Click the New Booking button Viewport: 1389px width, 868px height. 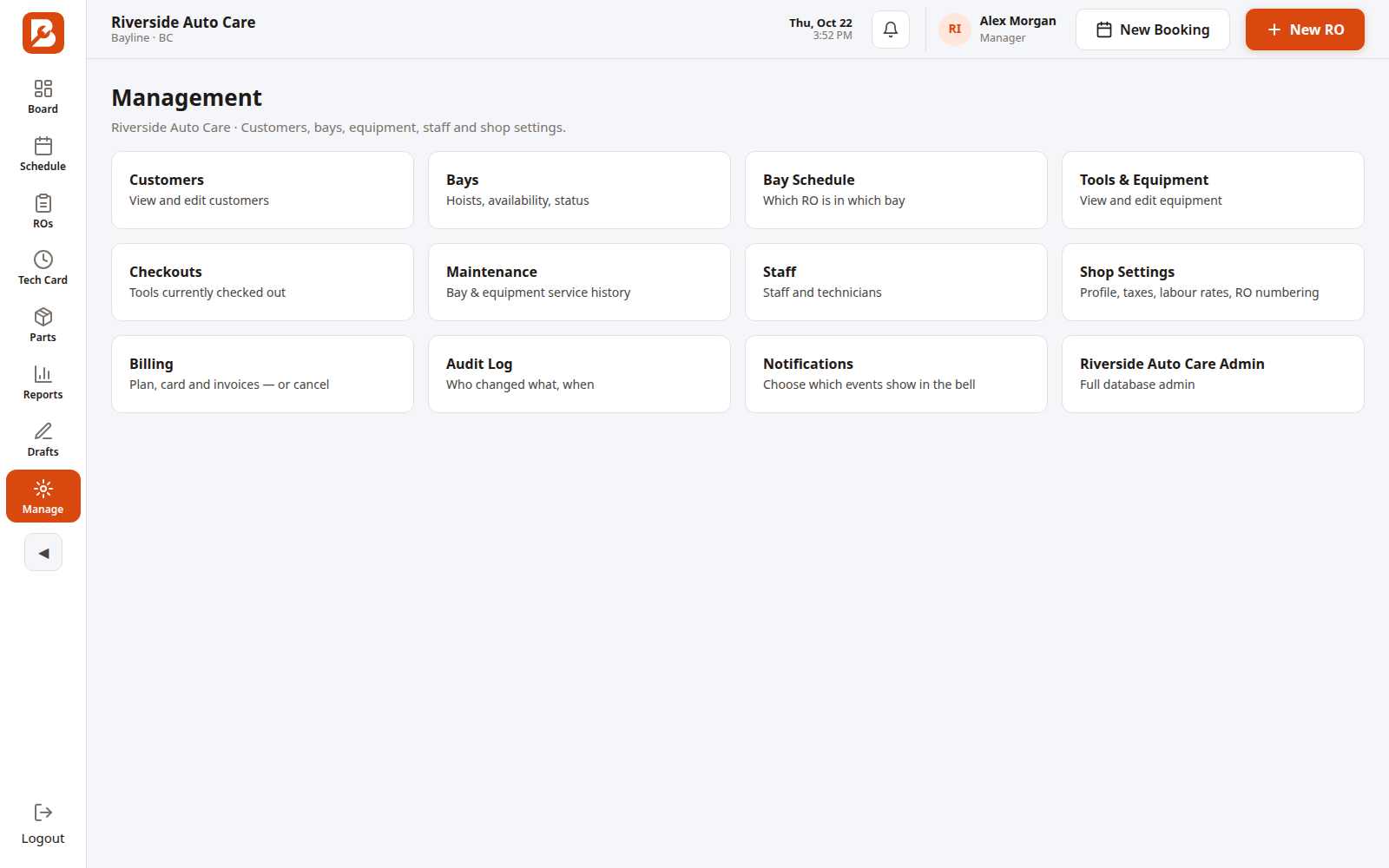point(1153,30)
